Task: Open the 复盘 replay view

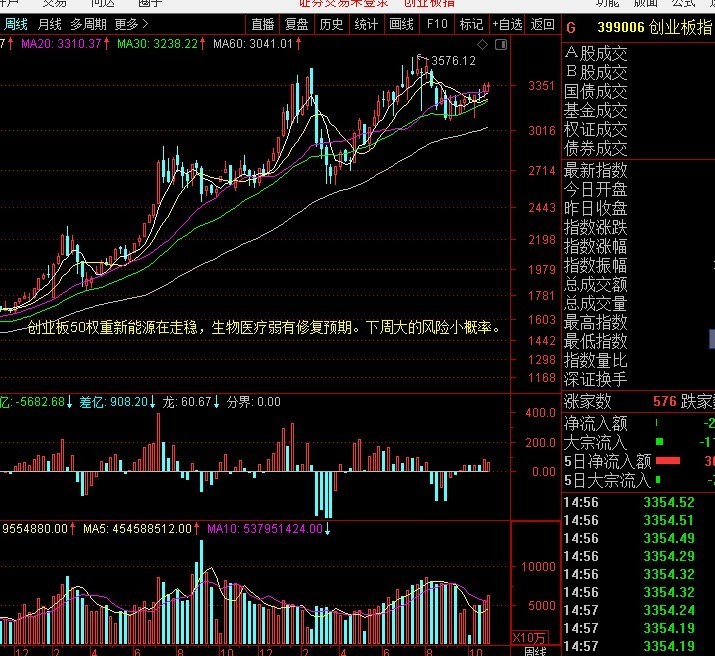Action: (297, 24)
